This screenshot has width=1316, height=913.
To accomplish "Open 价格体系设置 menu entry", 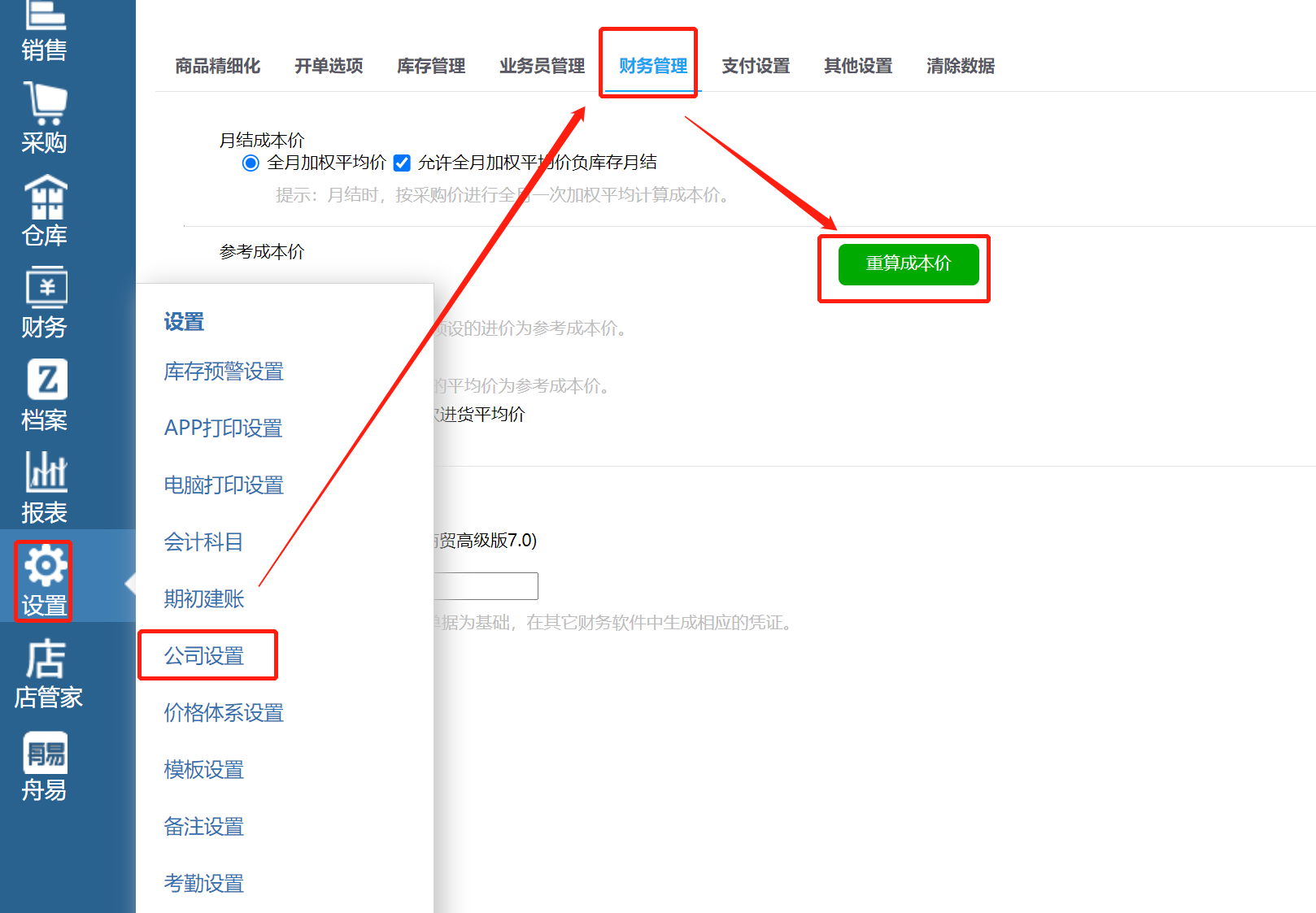I will pyautogui.click(x=224, y=713).
